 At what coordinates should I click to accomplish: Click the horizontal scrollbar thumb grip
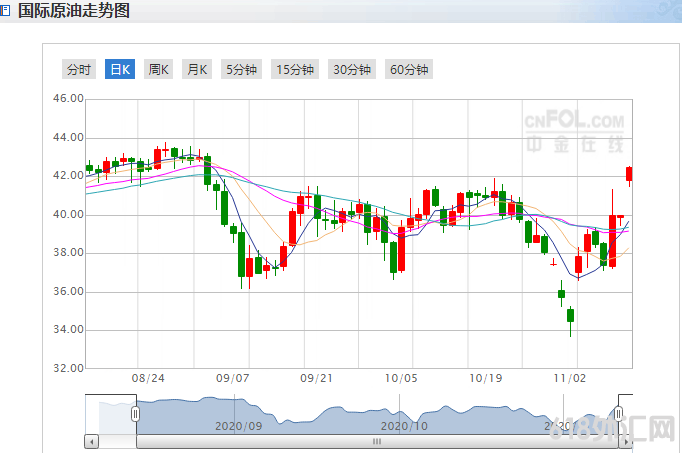(378, 441)
